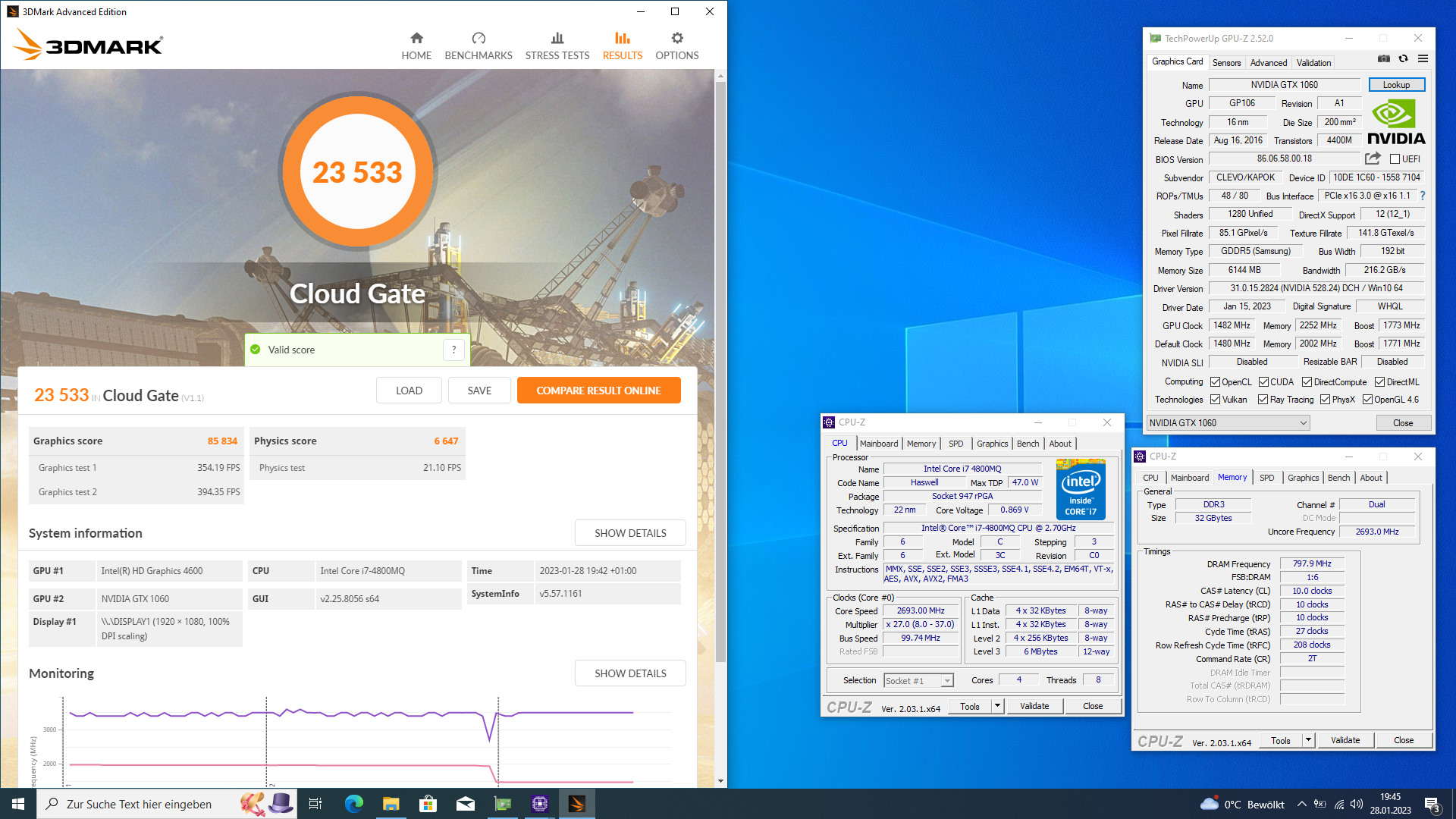Viewport: 1456px width, 819px height.
Task: Expand the Tools arrow in CPU-Z CPU window
Action: pyautogui.click(x=997, y=706)
